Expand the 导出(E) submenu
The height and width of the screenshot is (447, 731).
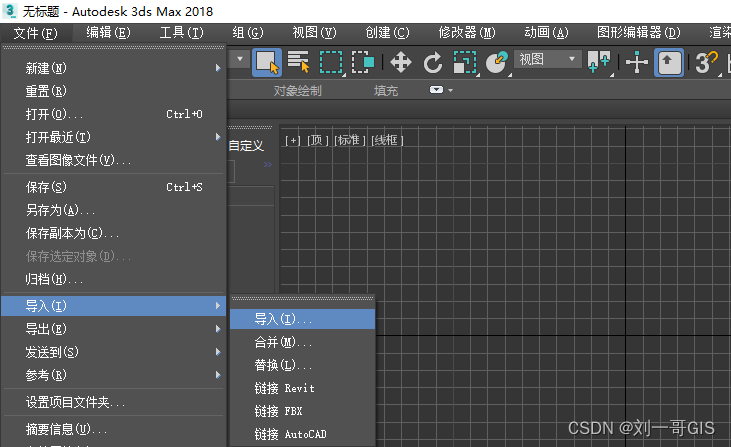[x=114, y=329]
